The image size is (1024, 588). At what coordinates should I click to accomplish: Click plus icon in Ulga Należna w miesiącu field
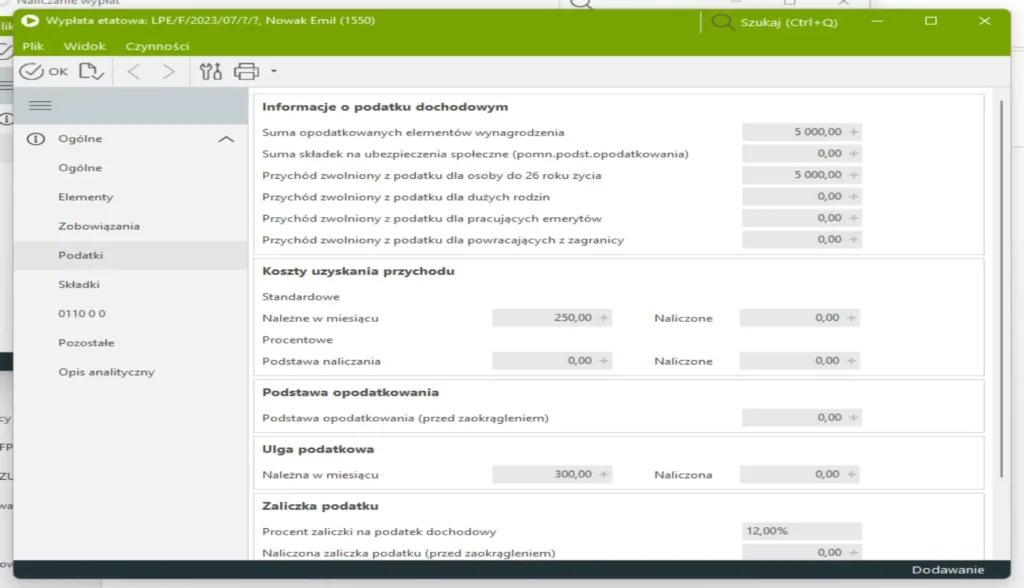coord(603,474)
